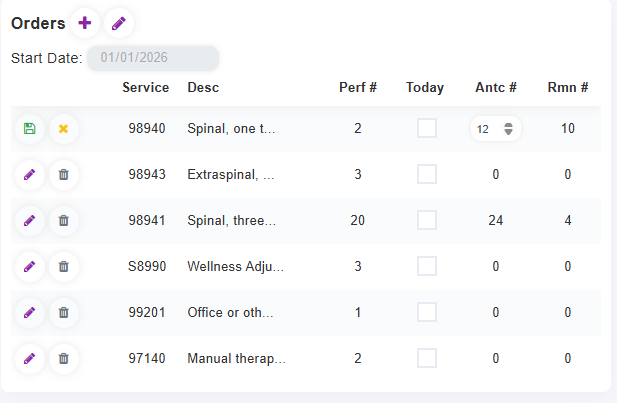617x403 pixels.
Task: Delete the 99201 Office order row
Action: click(64, 312)
